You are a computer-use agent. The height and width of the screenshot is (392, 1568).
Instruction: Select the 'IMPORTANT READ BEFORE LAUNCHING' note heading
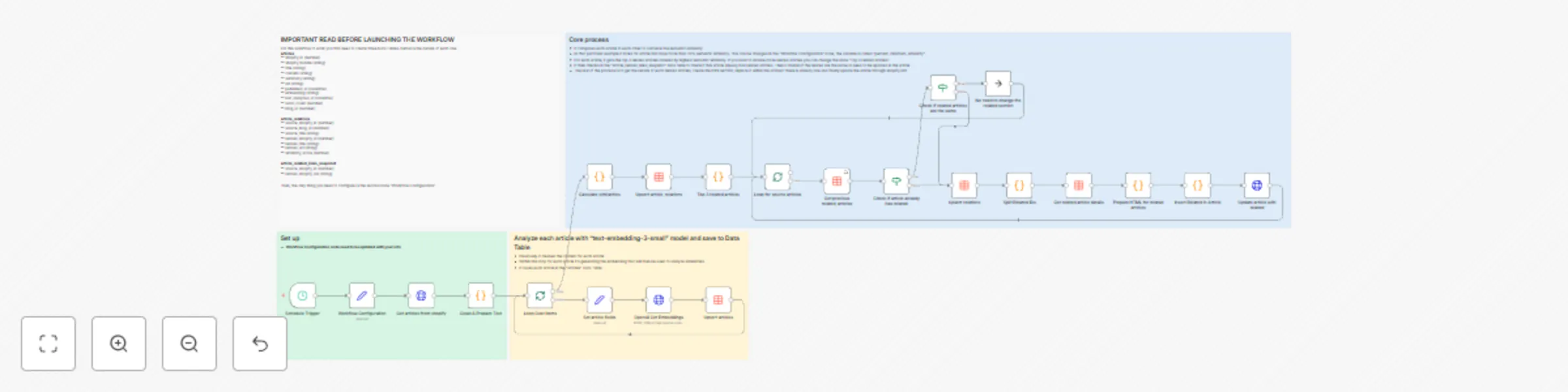tap(367, 40)
